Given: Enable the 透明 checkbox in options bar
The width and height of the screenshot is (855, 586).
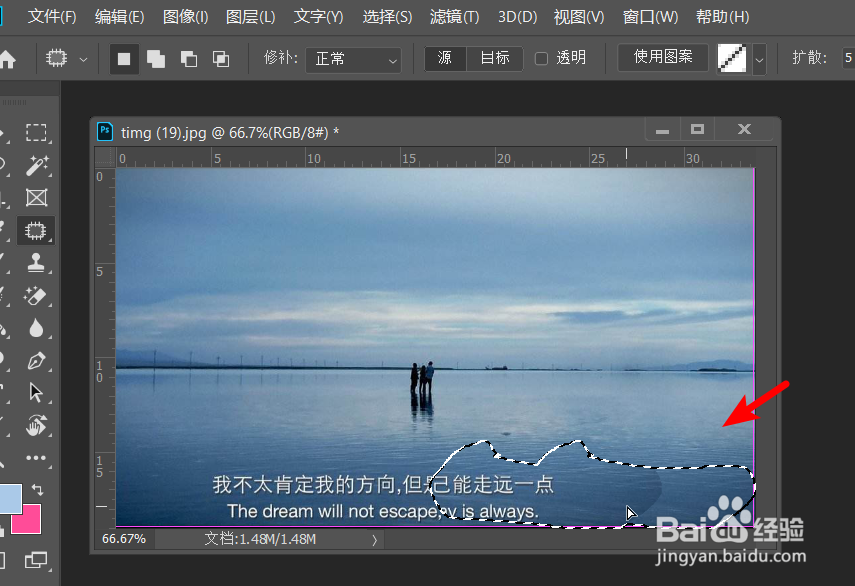Looking at the screenshot, I should [x=540, y=58].
